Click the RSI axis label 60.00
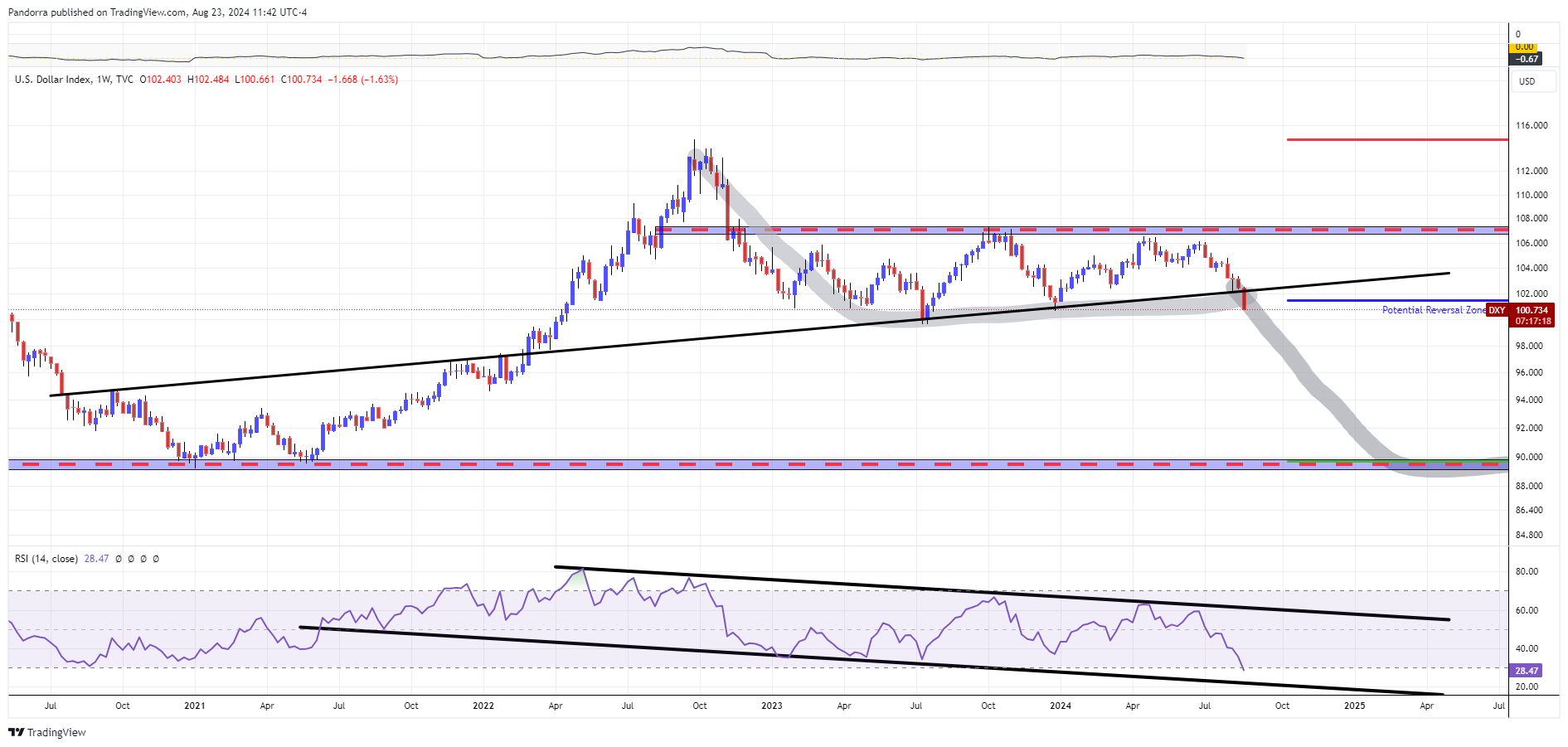This screenshot has width=1568, height=747. pos(1527,610)
